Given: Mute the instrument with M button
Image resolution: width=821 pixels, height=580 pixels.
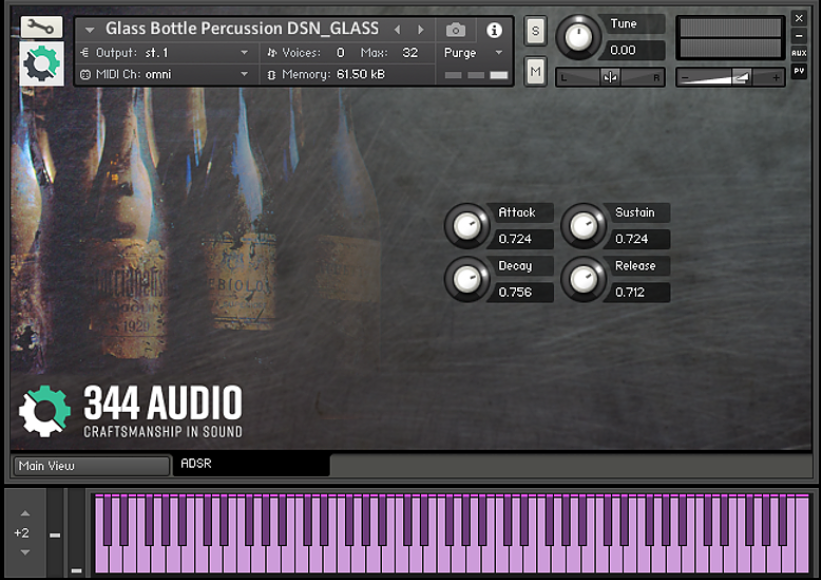Looking at the screenshot, I should point(535,71).
